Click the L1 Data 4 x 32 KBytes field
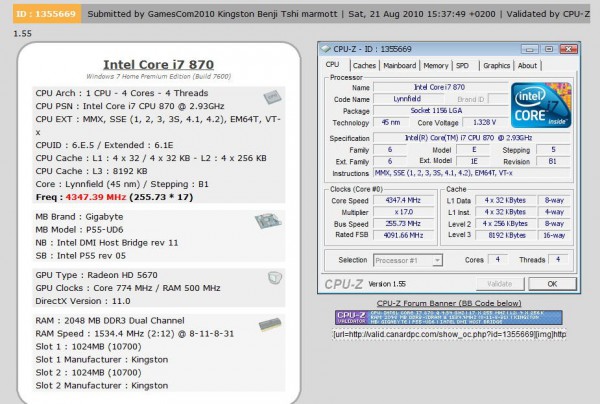The height and width of the screenshot is (404, 600). (x=505, y=200)
